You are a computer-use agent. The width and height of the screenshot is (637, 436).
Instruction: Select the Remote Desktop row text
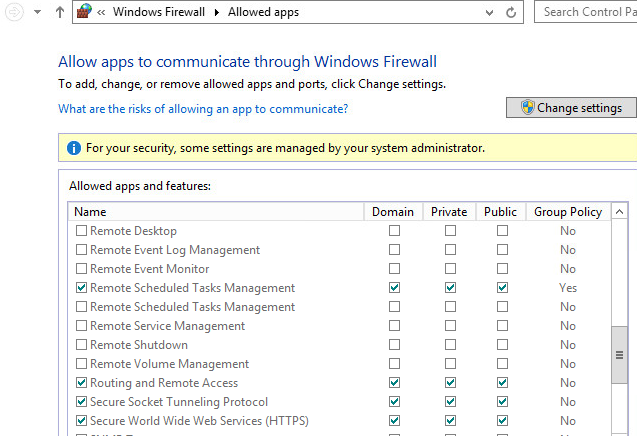[133, 231]
